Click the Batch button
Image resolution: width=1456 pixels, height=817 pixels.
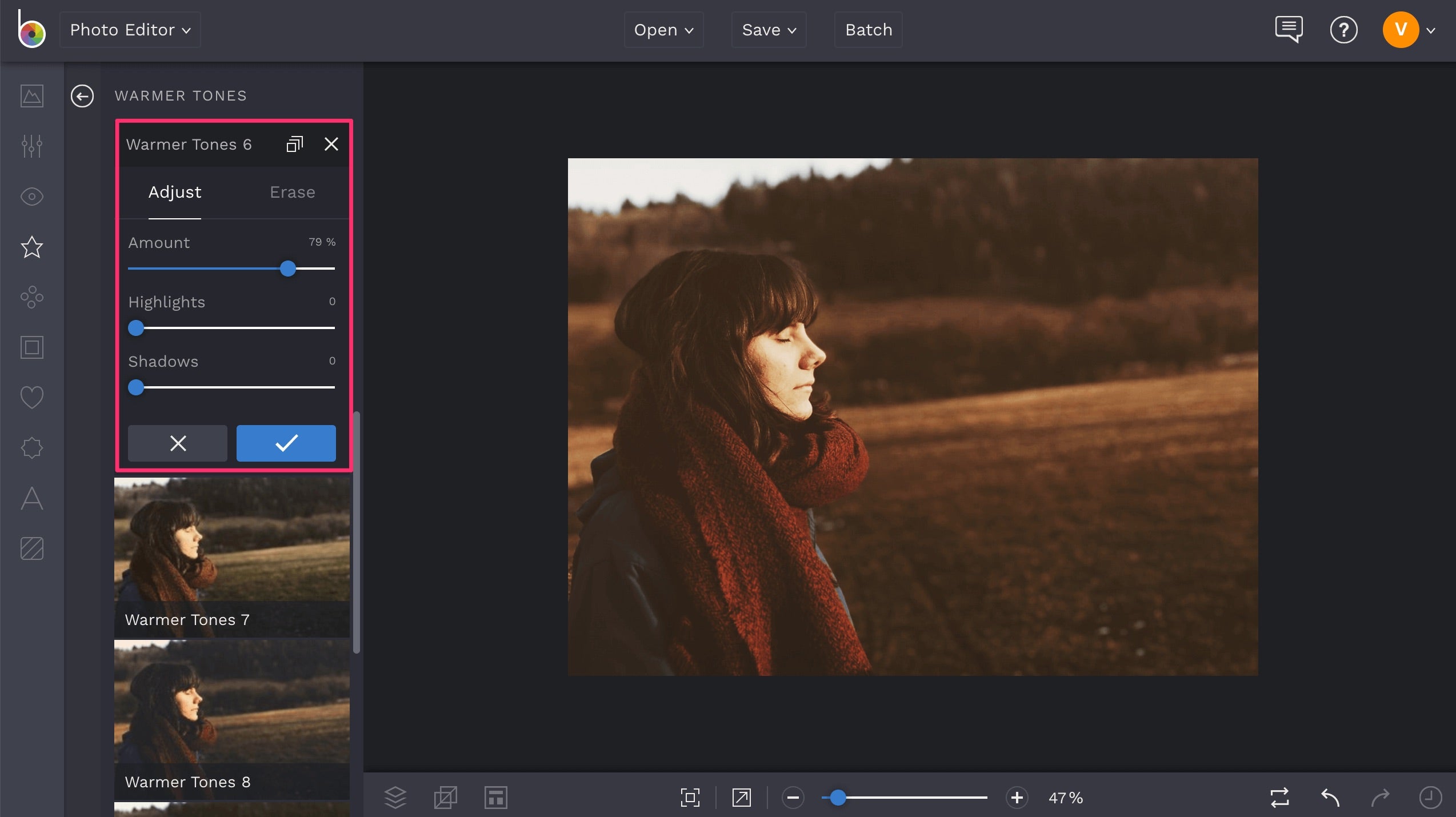pyautogui.click(x=867, y=30)
